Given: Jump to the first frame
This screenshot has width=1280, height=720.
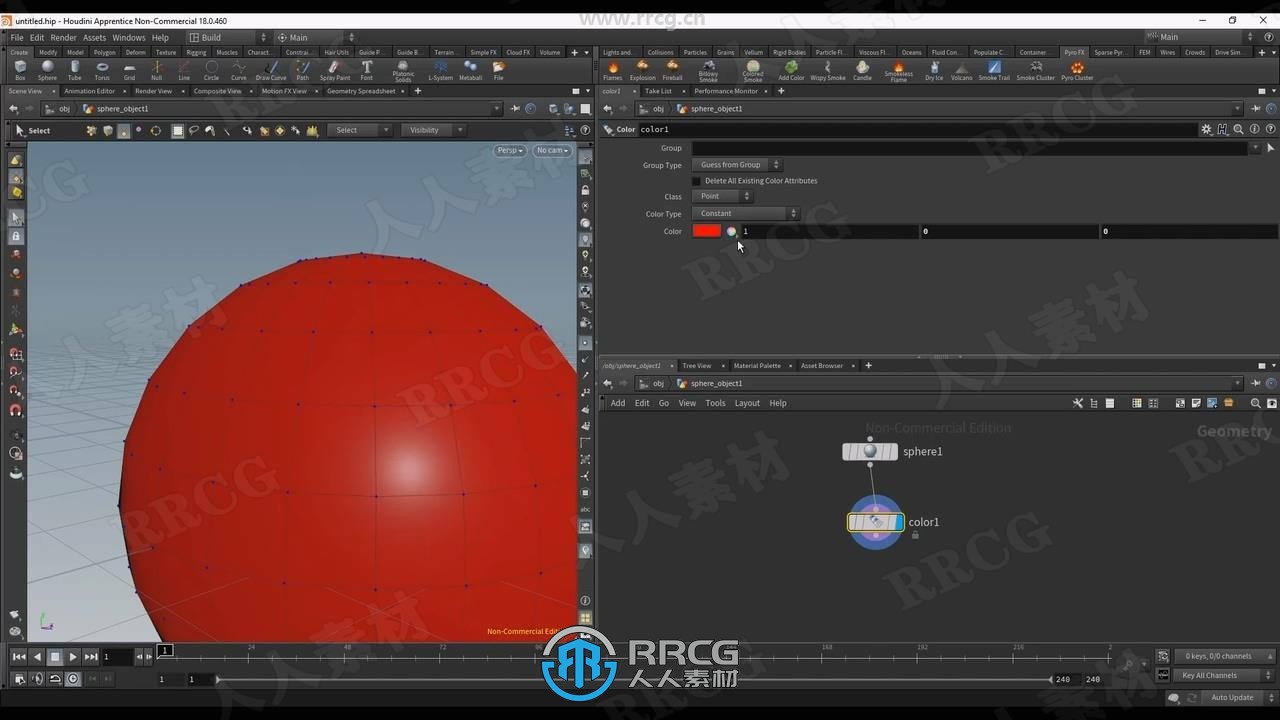Looking at the screenshot, I should 19,657.
